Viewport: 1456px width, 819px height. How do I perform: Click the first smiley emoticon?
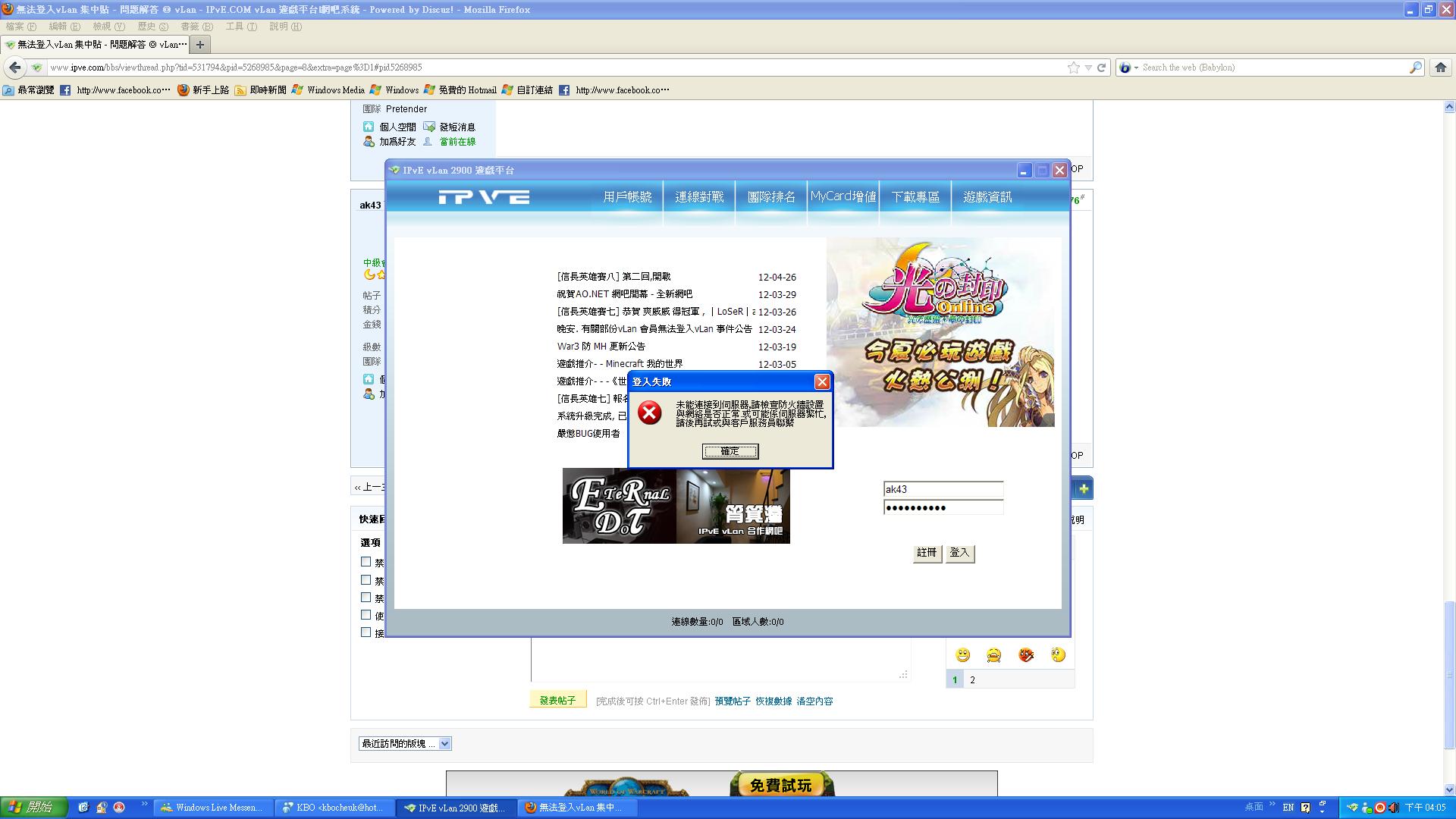[963, 655]
